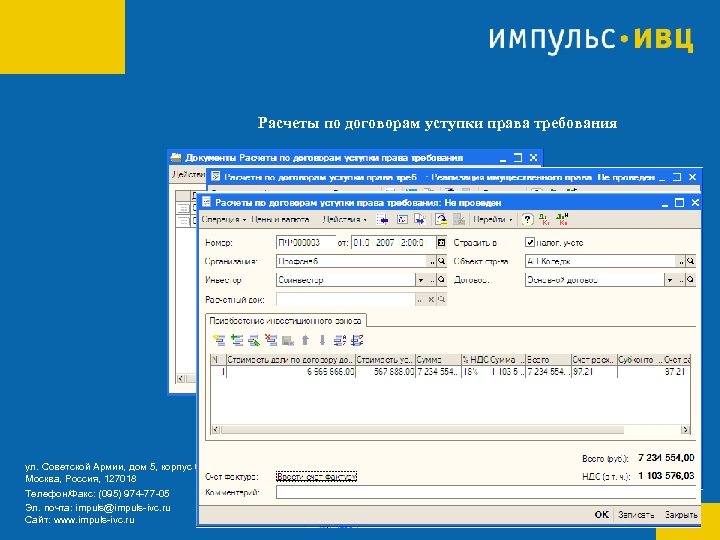Expand the Инвестор dropdown arrow
The width and height of the screenshot is (720, 540).
pyautogui.click(x=421, y=280)
